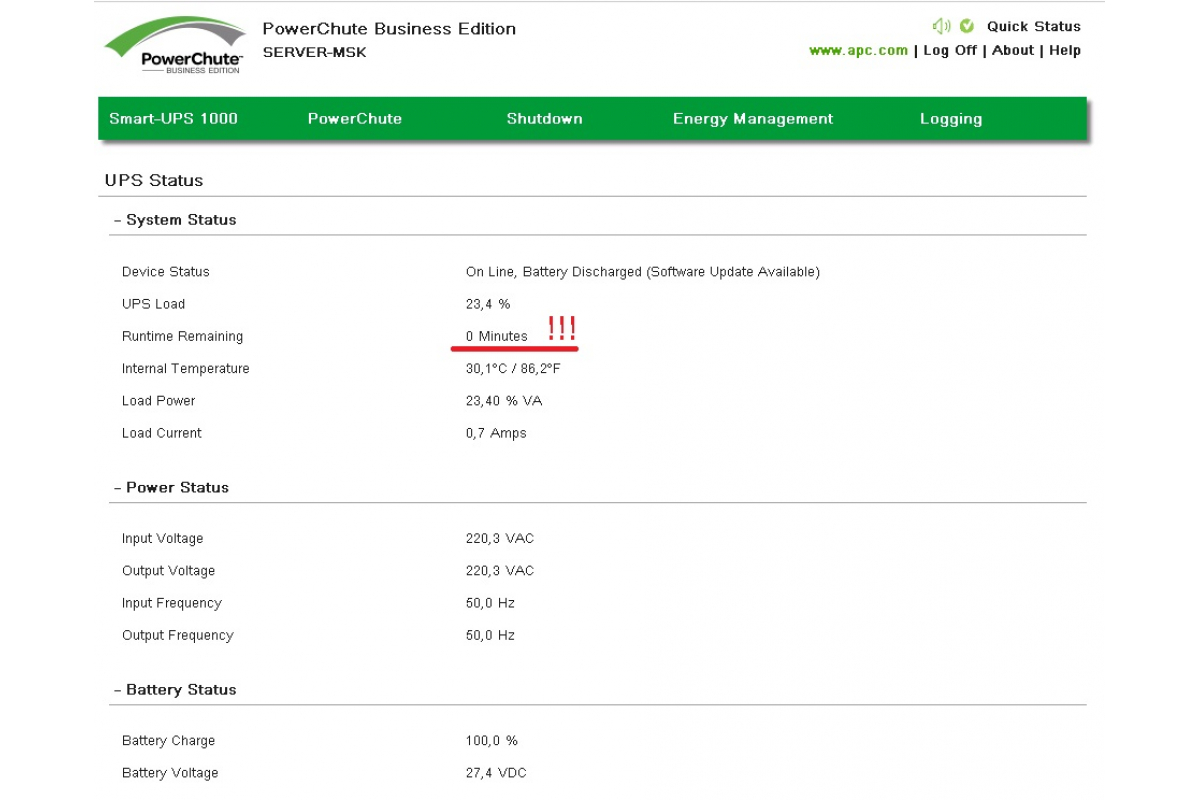The image size is (1200, 800).
Task: Click the Load Power value 23,40 % VA
Action: (x=505, y=401)
